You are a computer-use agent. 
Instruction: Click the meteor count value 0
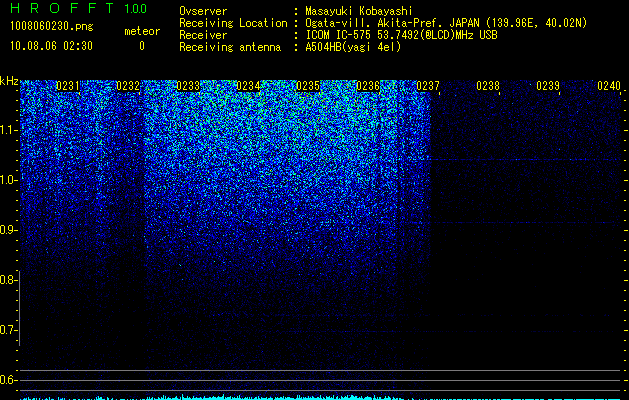(142, 46)
